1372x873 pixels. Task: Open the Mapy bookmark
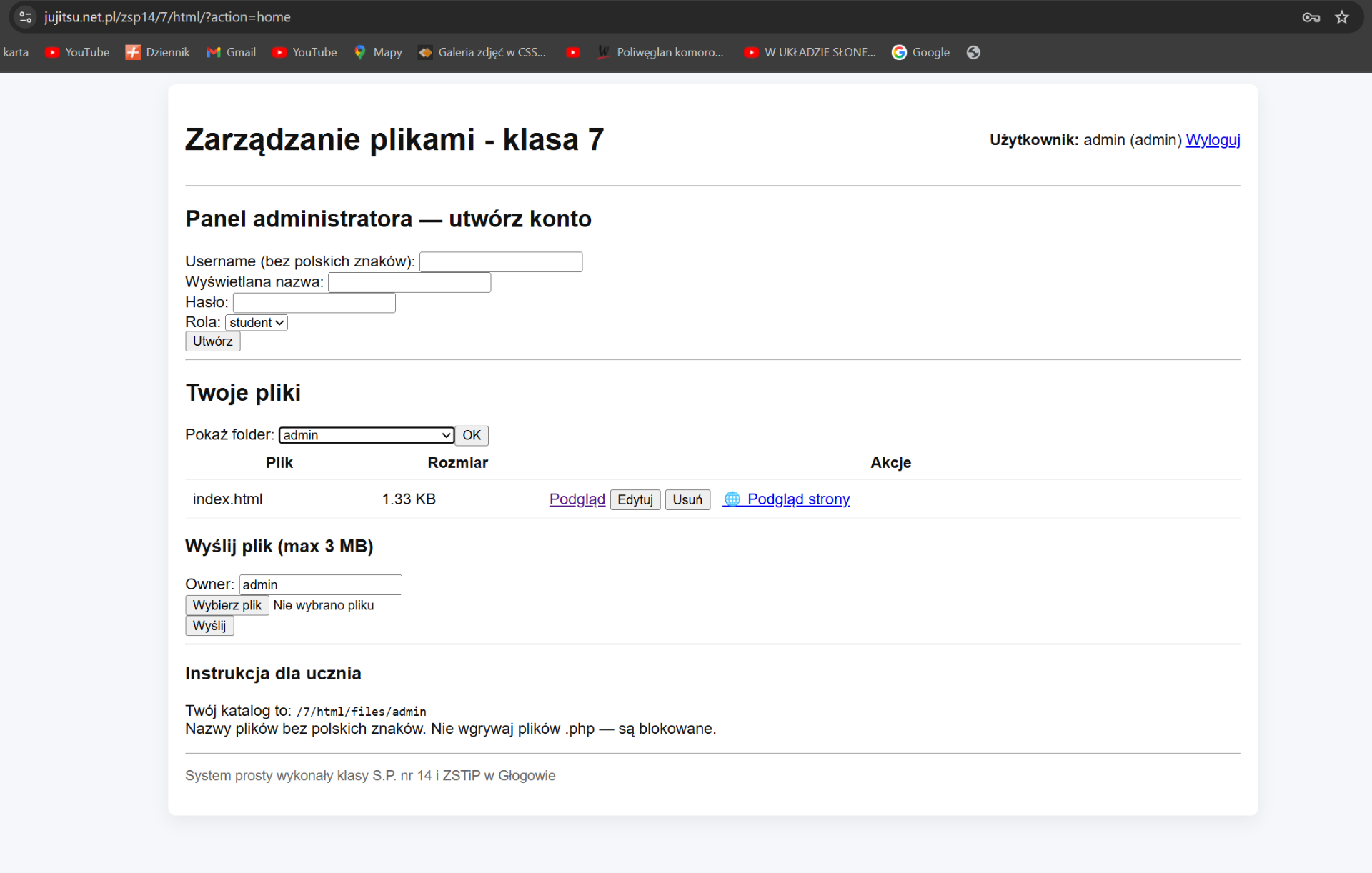click(x=378, y=52)
